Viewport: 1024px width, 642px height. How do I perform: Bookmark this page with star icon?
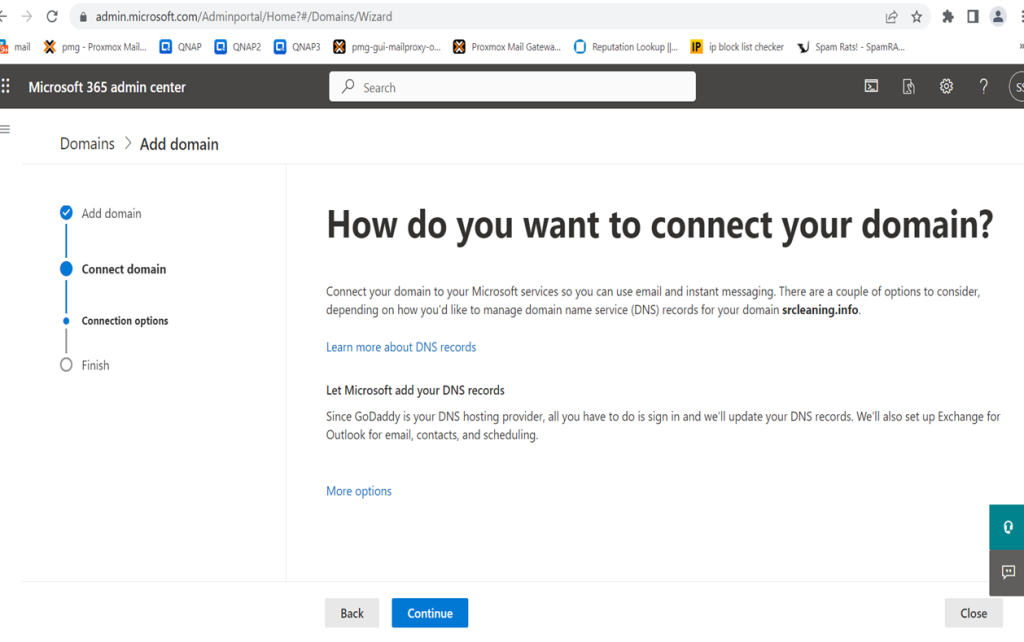coord(917,17)
